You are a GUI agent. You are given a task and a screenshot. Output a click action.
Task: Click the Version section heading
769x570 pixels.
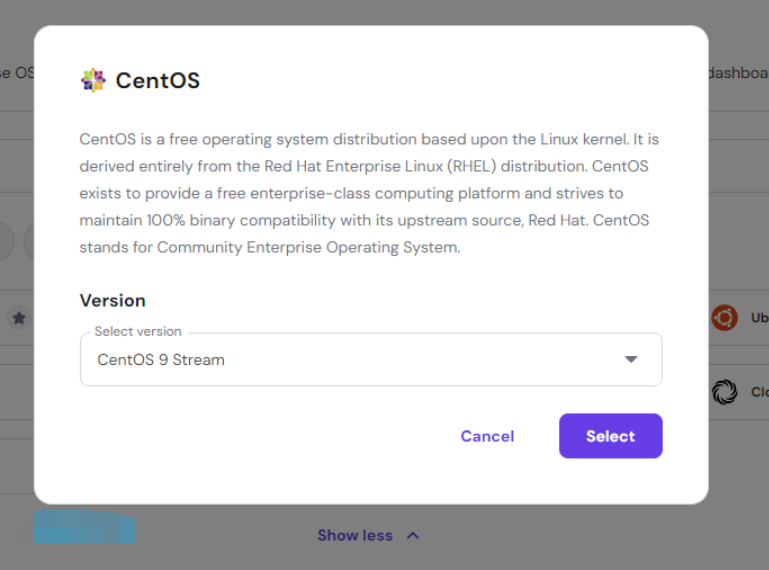112,300
